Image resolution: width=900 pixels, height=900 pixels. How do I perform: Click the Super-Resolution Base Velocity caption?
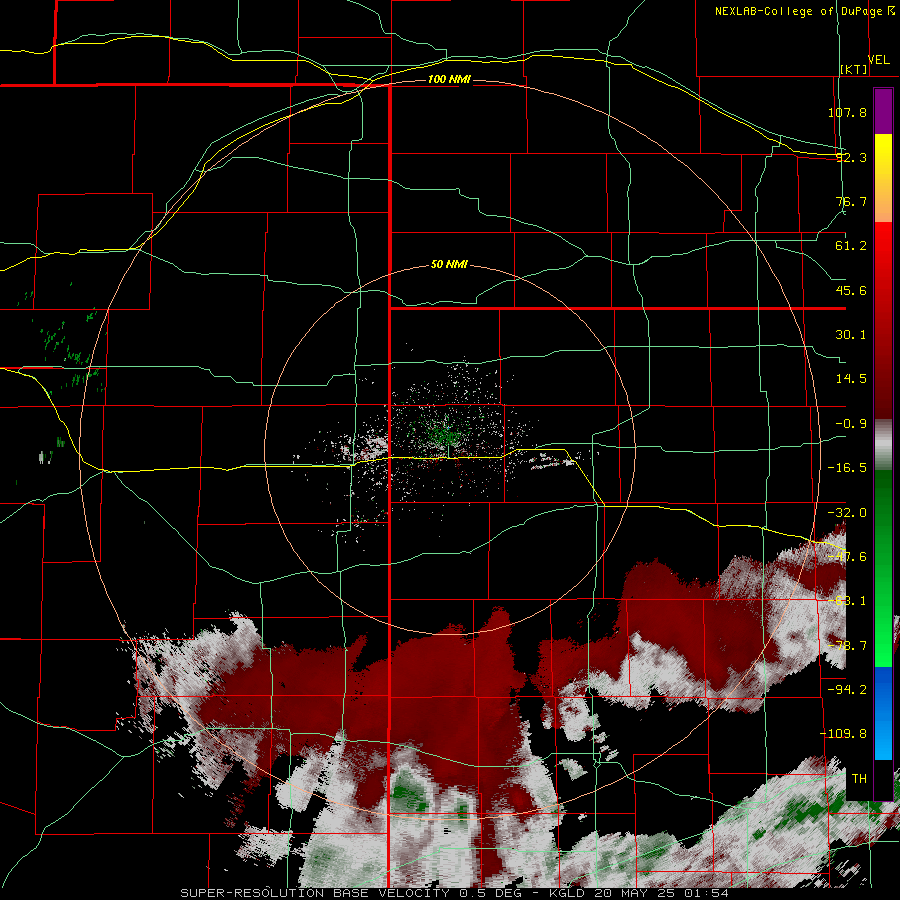[x=455, y=893]
